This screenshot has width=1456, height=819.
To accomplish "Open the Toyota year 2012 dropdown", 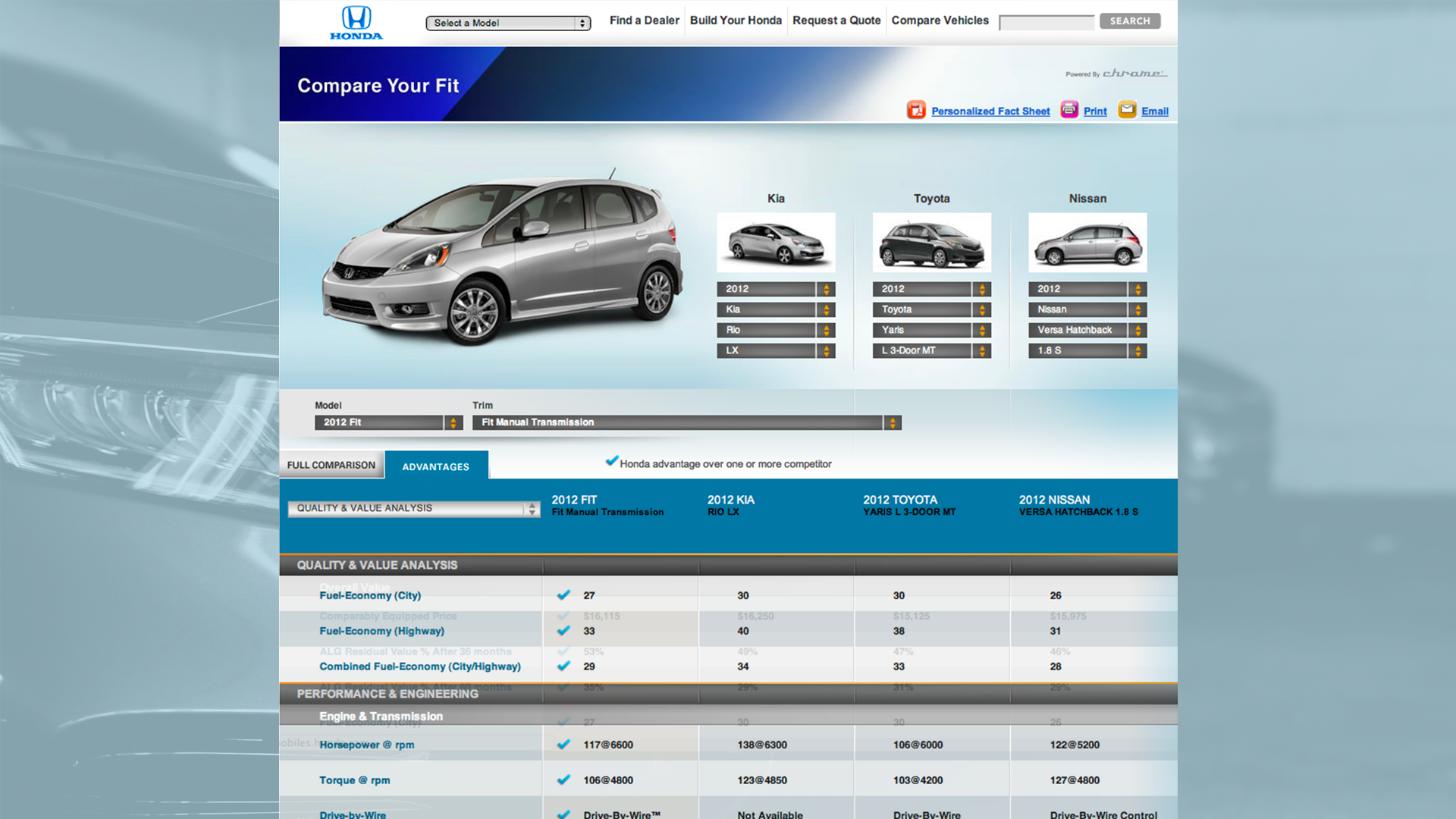I will [932, 289].
